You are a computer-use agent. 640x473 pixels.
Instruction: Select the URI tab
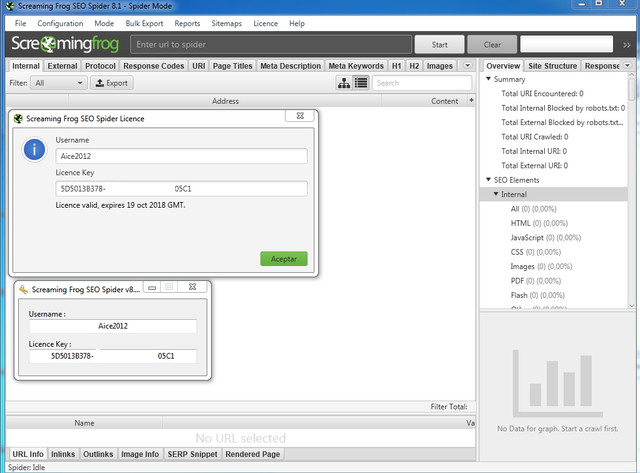click(x=198, y=66)
